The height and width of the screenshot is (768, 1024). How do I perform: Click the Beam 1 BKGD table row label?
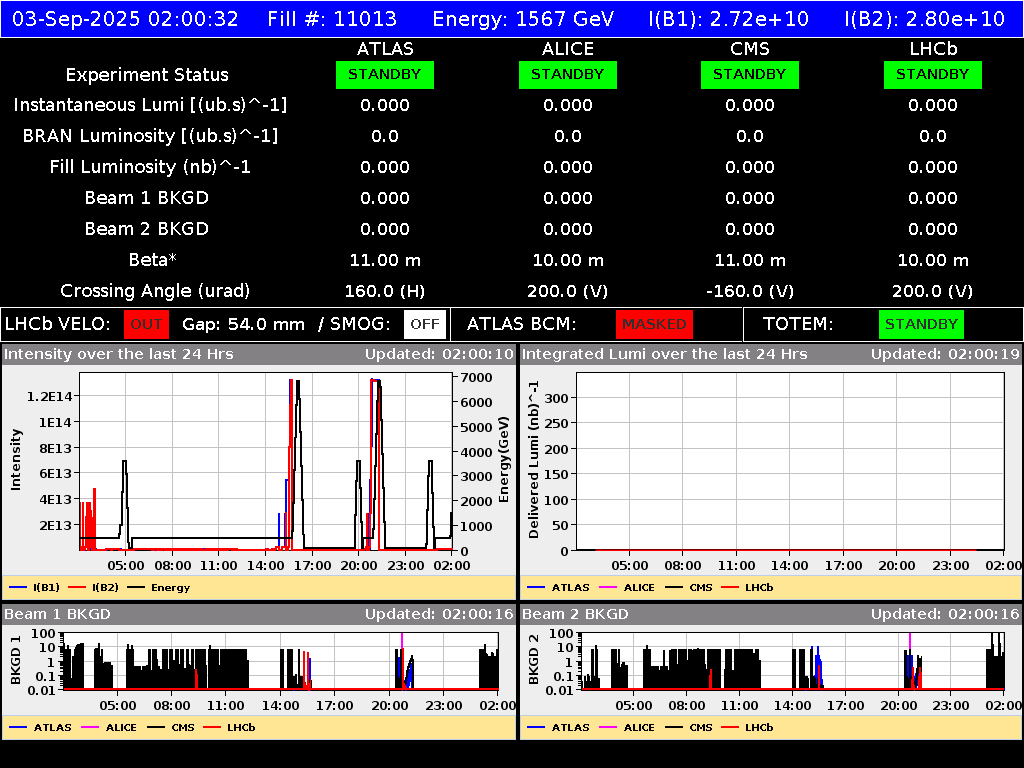pos(147,198)
